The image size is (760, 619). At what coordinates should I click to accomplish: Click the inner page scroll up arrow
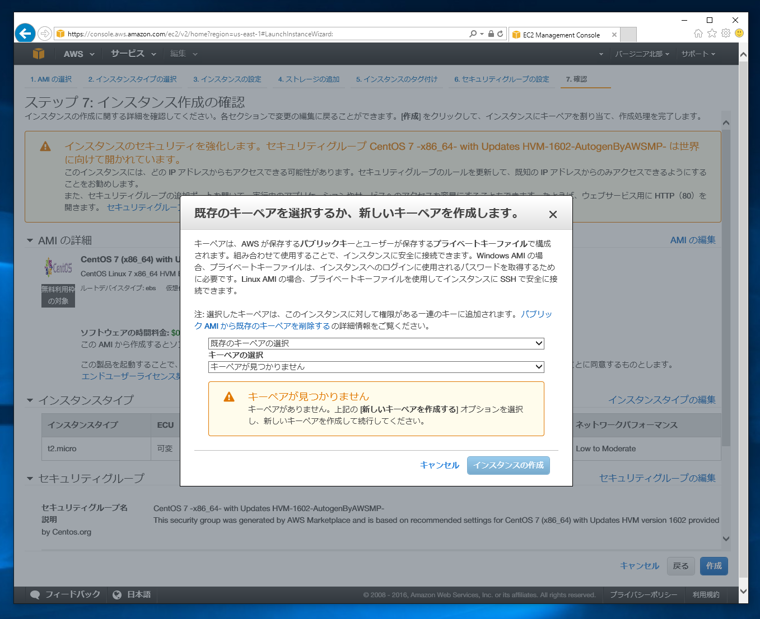tap(726, 123)
